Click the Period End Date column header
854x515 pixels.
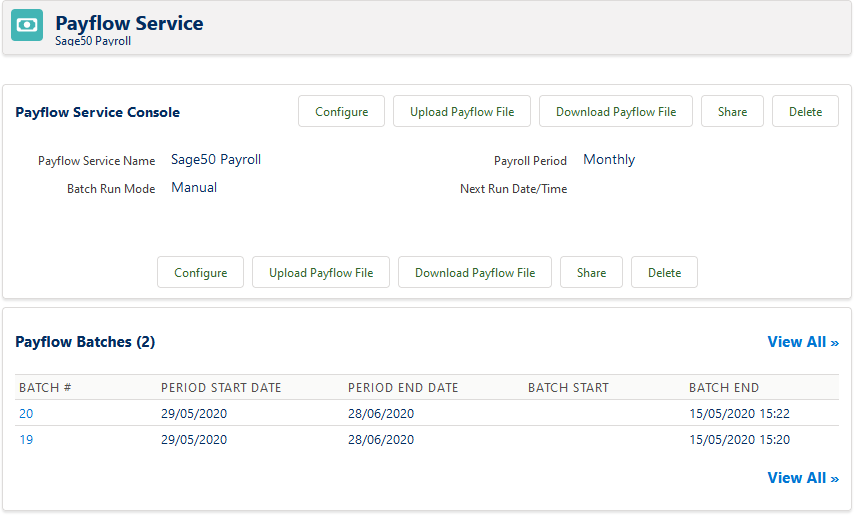[x=403, y=388]
